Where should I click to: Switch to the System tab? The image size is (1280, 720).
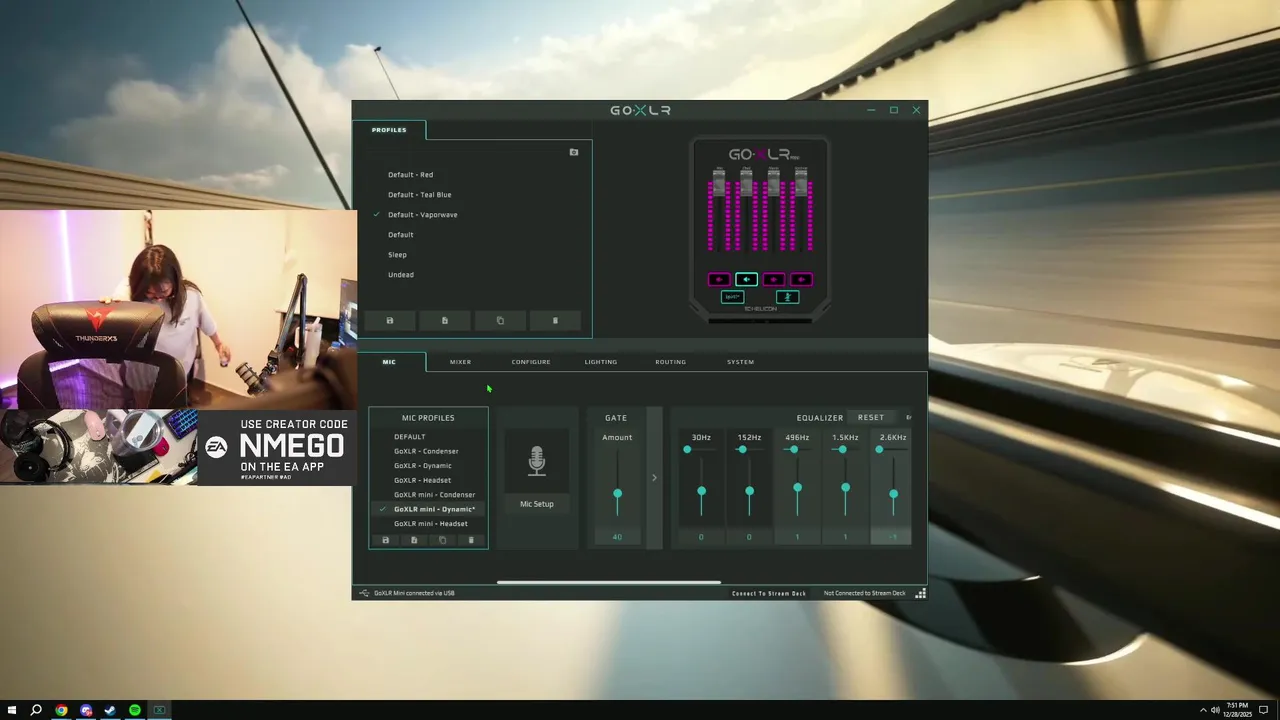pos(740,362)
